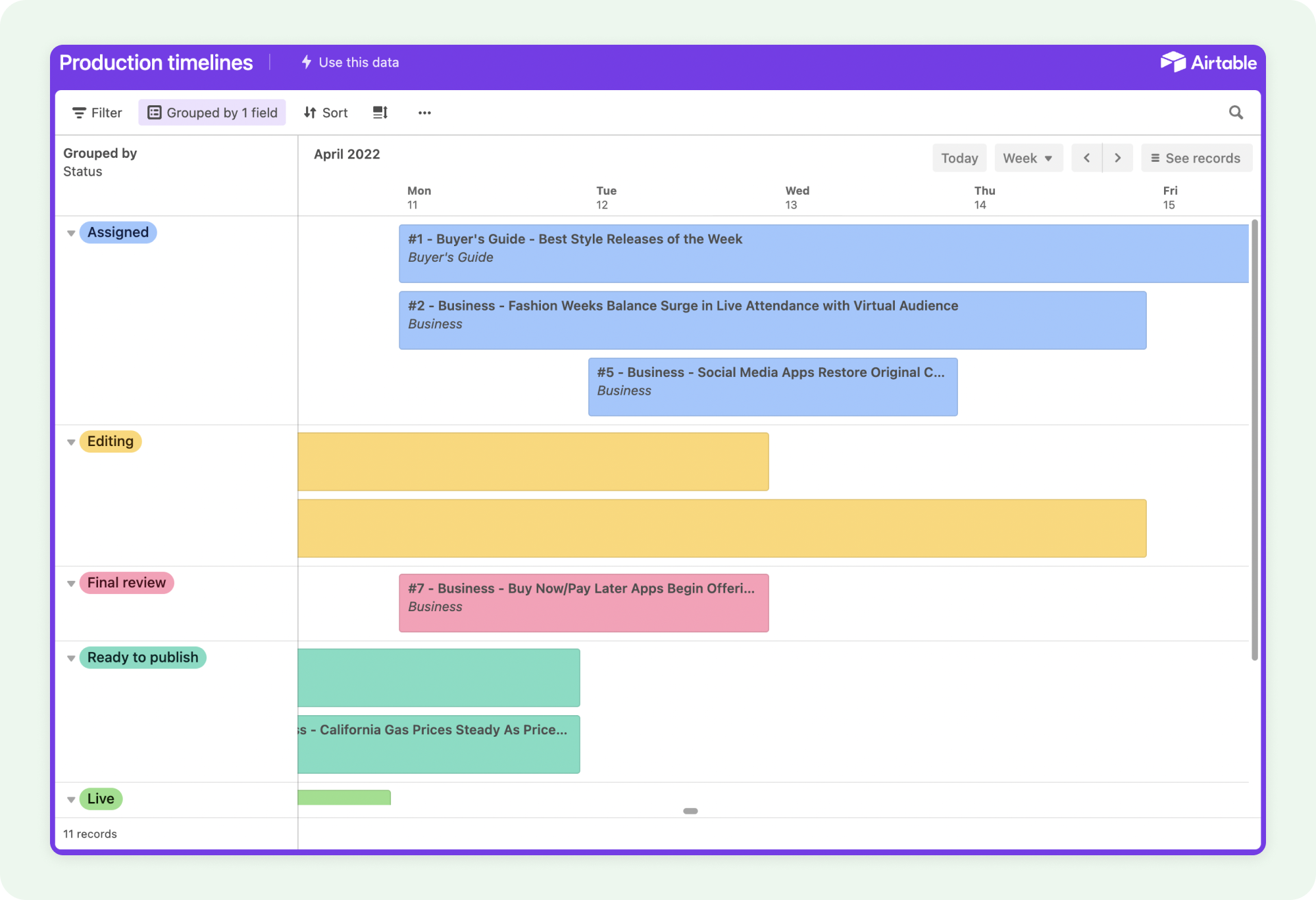Open the three-dot more options menu
The width and height of the screenshot is (1316, 900).
pyautogui.click(x=424, y=113)
